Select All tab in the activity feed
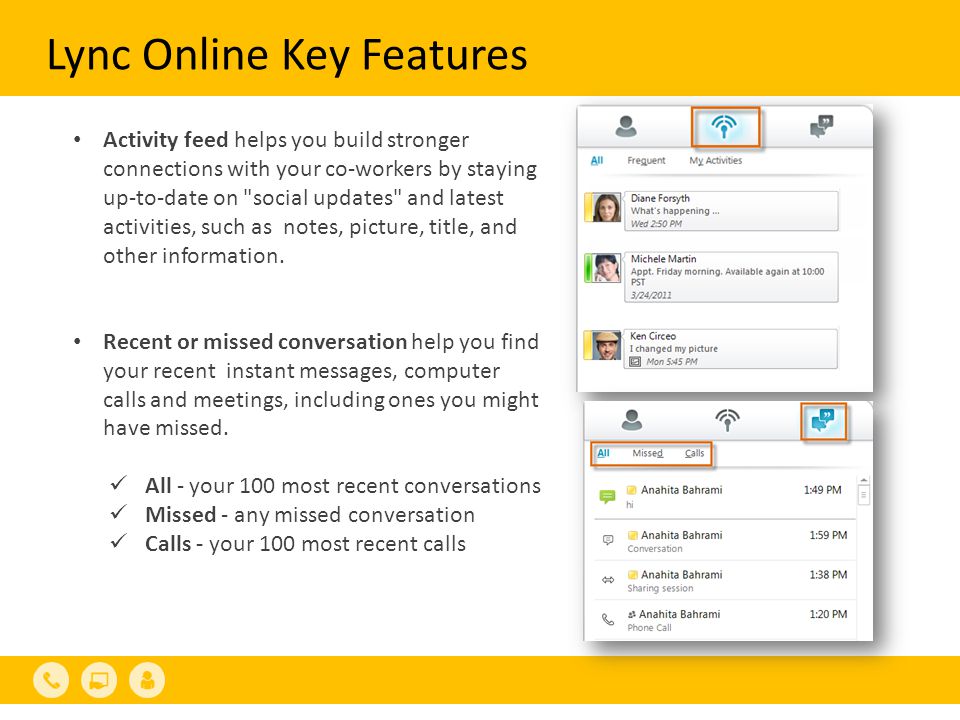Screen dimensions: 960x720 597,160
